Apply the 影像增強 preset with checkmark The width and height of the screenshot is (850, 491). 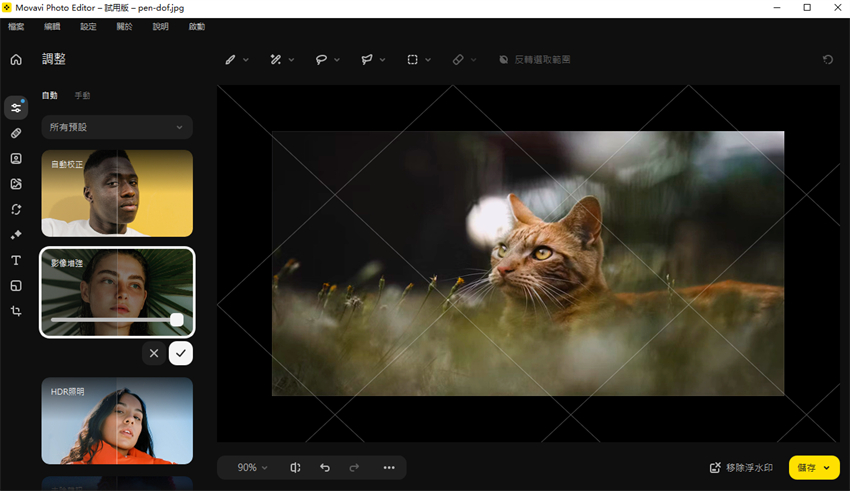coord(181,353)
